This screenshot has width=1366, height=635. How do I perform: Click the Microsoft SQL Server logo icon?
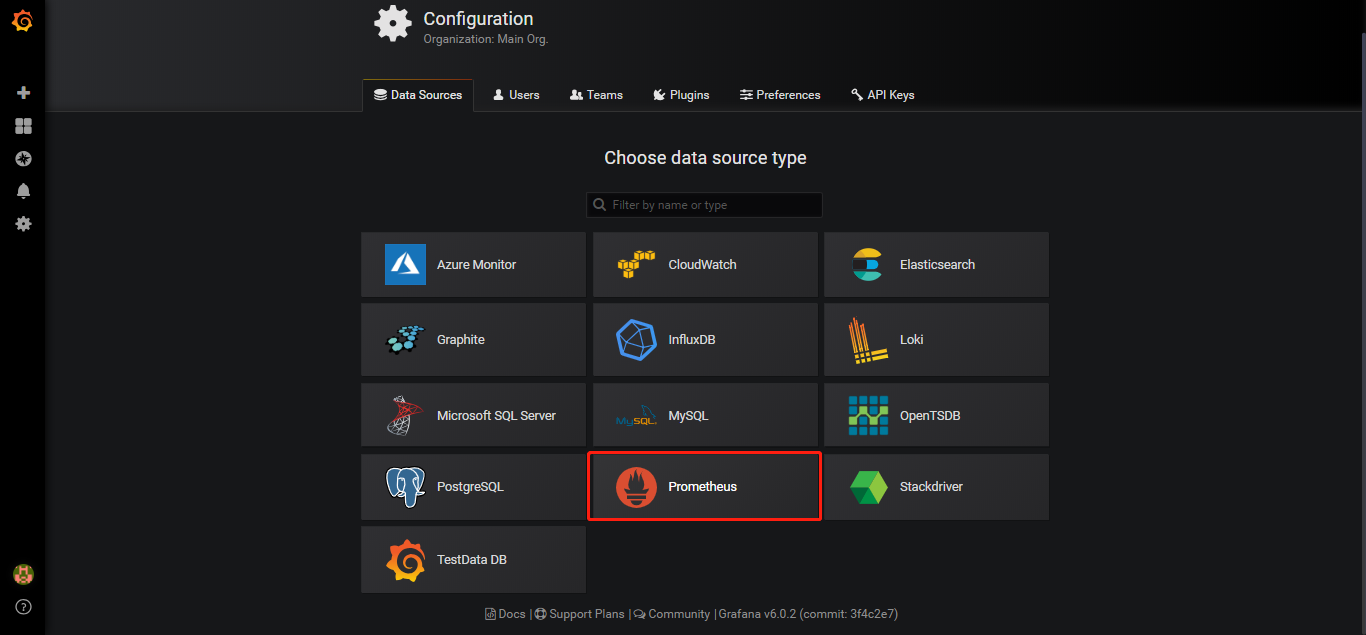(x=405, y=416)
